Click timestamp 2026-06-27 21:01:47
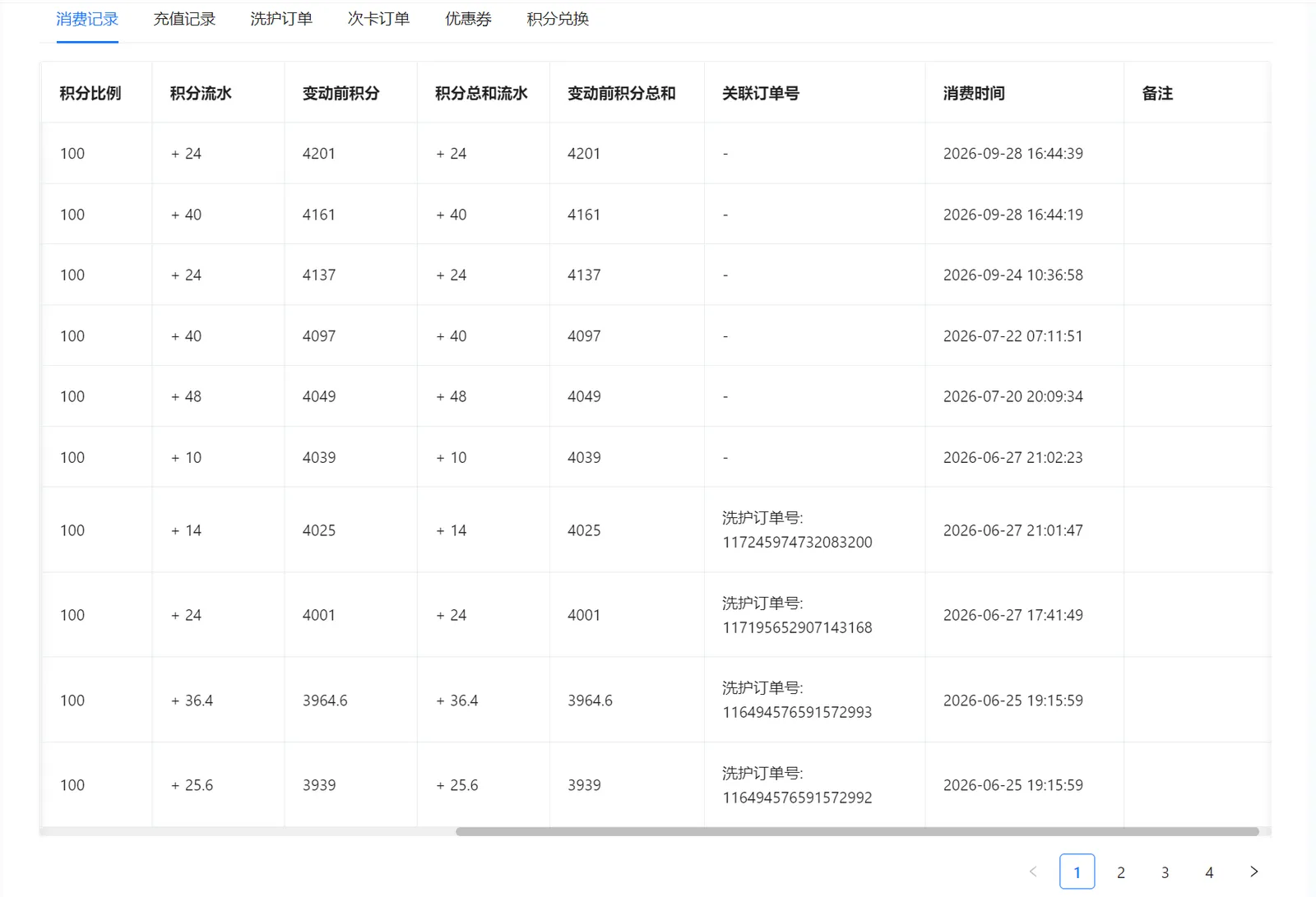Viewport: 1316px width, 897px height. pos(1013,530)
